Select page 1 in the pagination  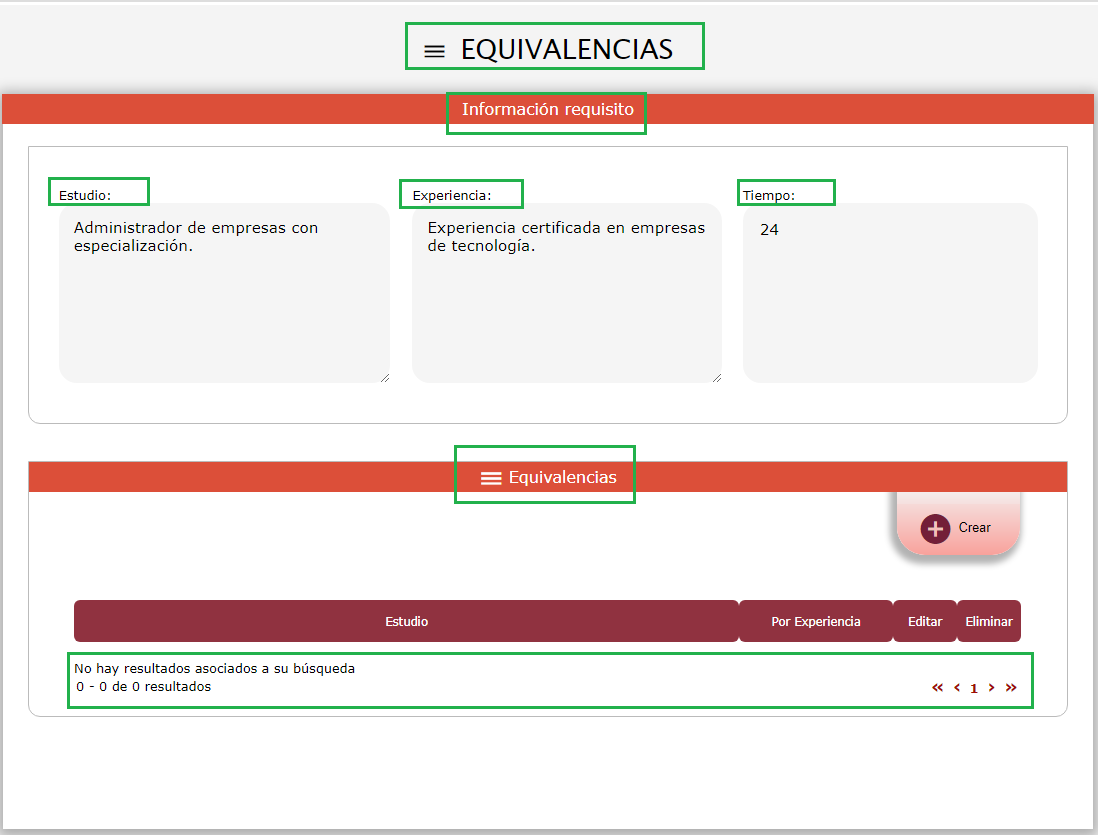(x=973, y=689)
